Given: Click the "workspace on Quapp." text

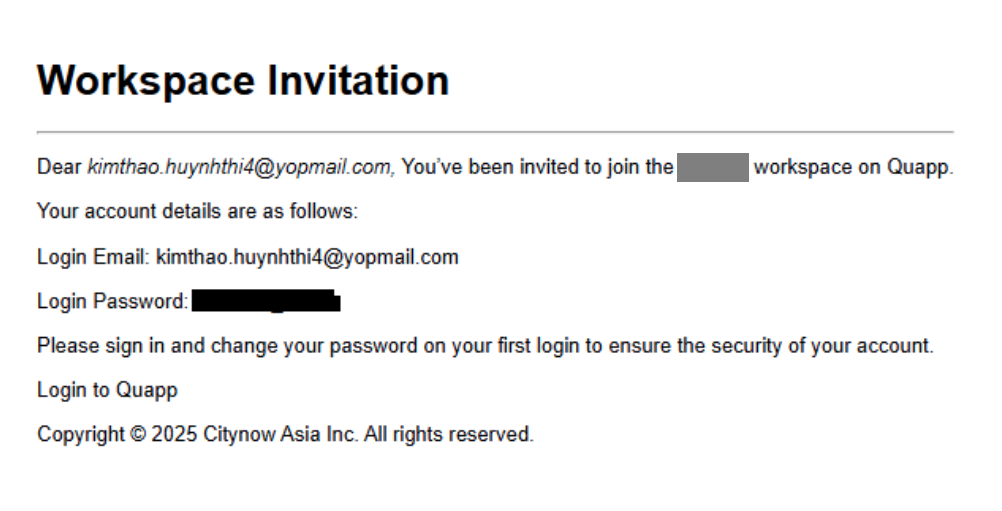Looking at the screenshot, I should click(x=853, y=168).
